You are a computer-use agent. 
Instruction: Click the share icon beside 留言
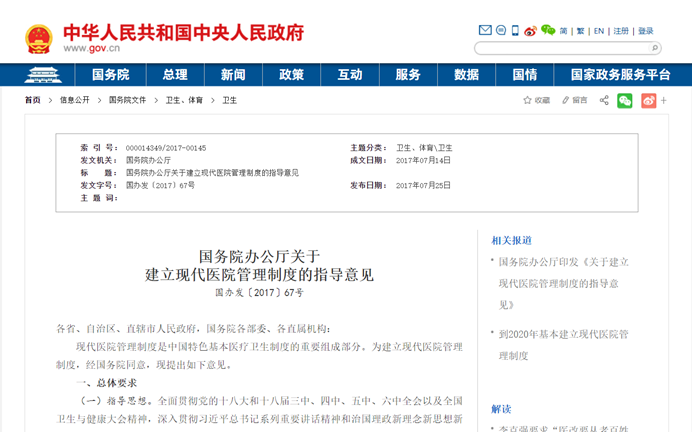point(604,100)
